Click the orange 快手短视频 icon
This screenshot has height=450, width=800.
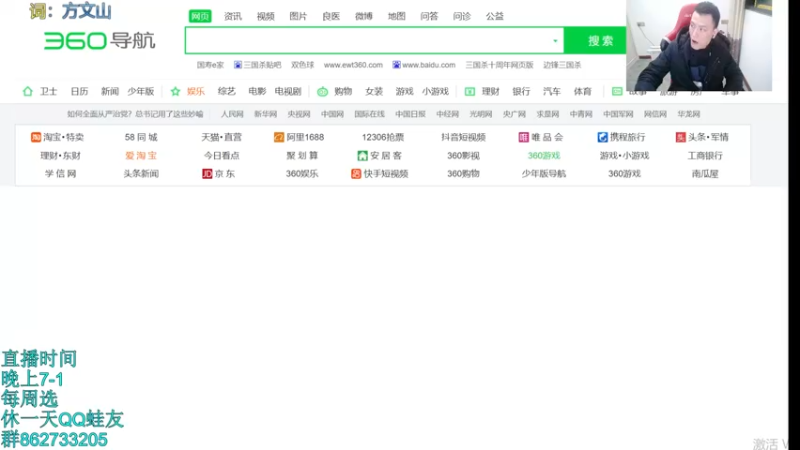(356, 174)
